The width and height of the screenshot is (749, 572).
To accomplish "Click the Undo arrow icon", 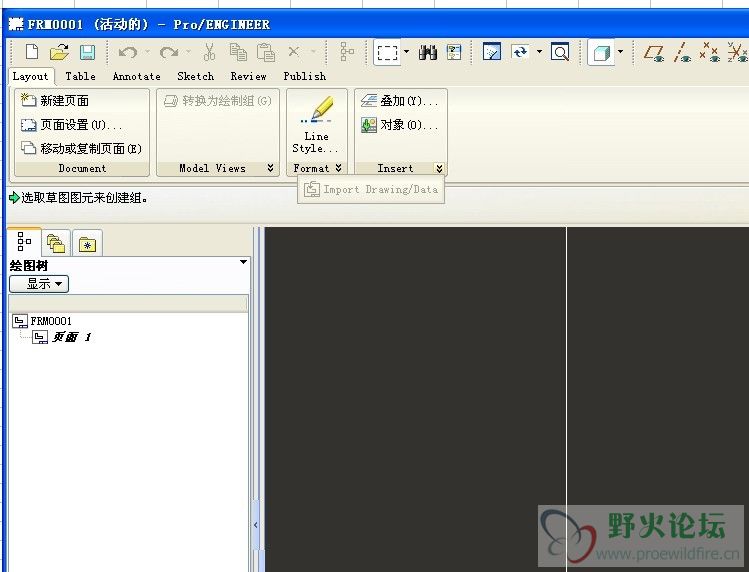I will [x=128, y=52].
